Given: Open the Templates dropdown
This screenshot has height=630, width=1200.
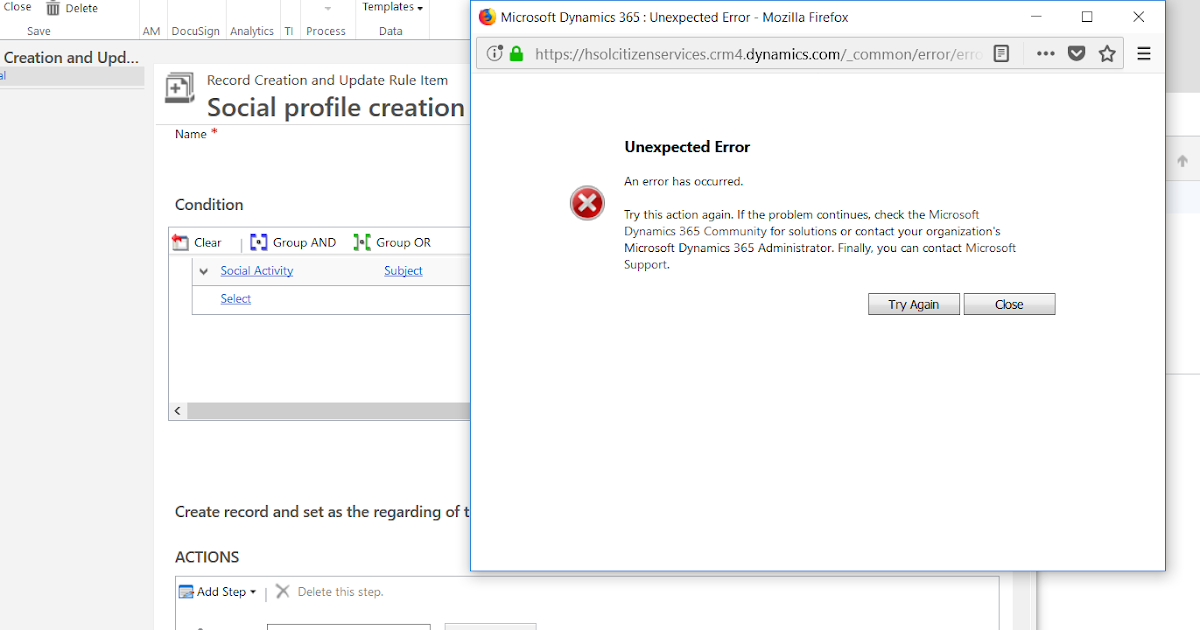Looking at the screenshot, I should point(391,6).
